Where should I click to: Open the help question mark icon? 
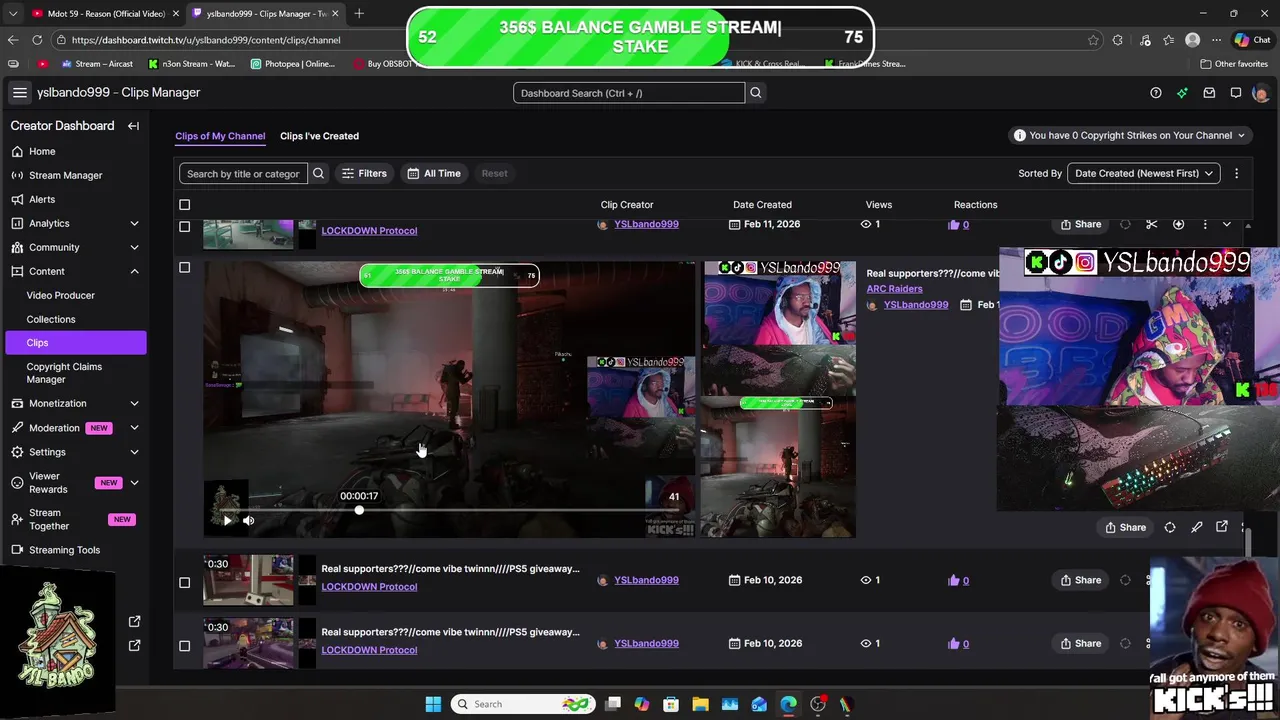click(x=1156, y=93)
